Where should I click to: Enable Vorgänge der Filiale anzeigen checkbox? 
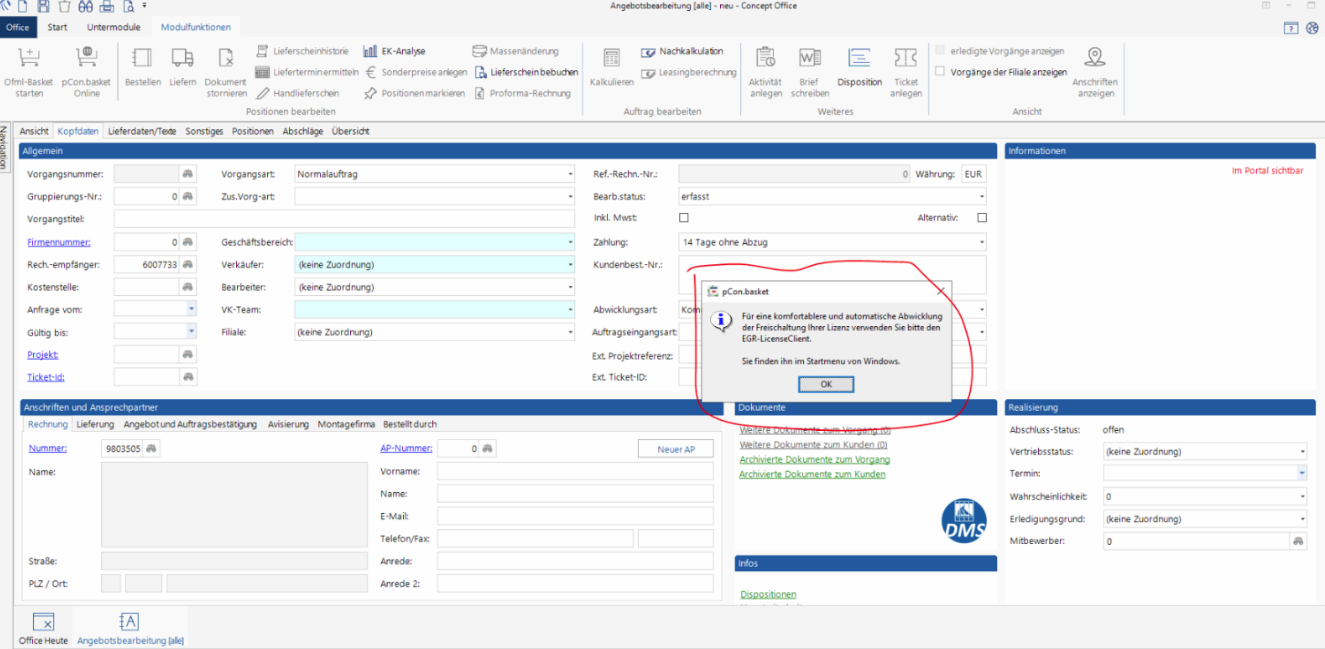pyautogui.click(x=940, y=72)
